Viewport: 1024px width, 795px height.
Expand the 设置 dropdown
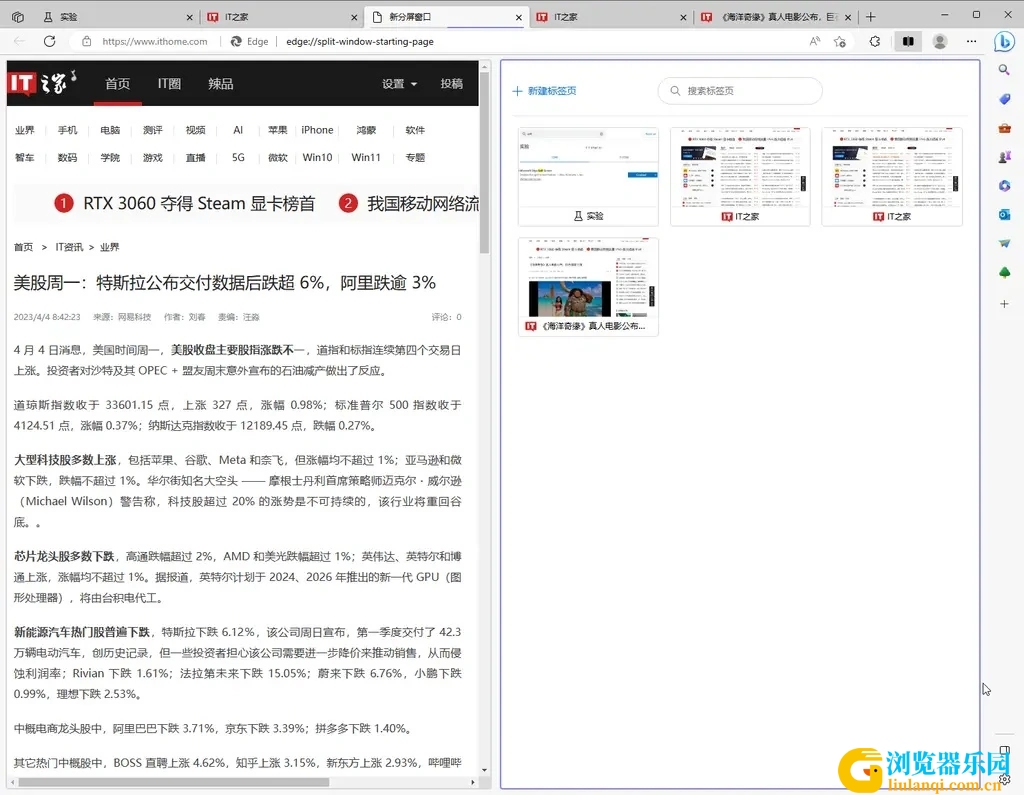(400, 84)
